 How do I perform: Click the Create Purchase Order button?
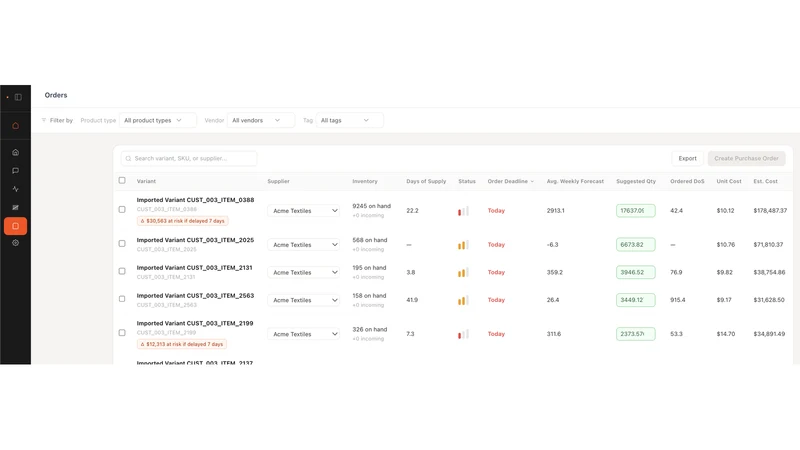point(746,159)
